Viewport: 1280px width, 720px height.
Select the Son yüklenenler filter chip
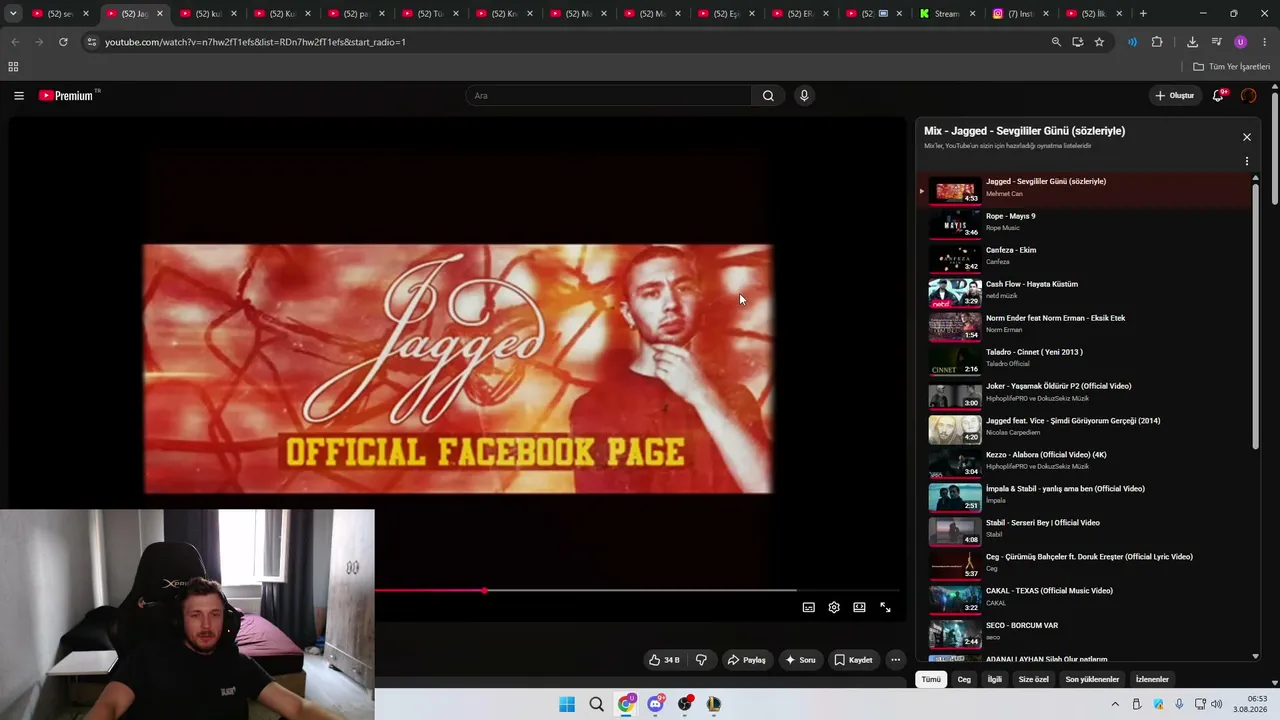[x=1092, y=679]
